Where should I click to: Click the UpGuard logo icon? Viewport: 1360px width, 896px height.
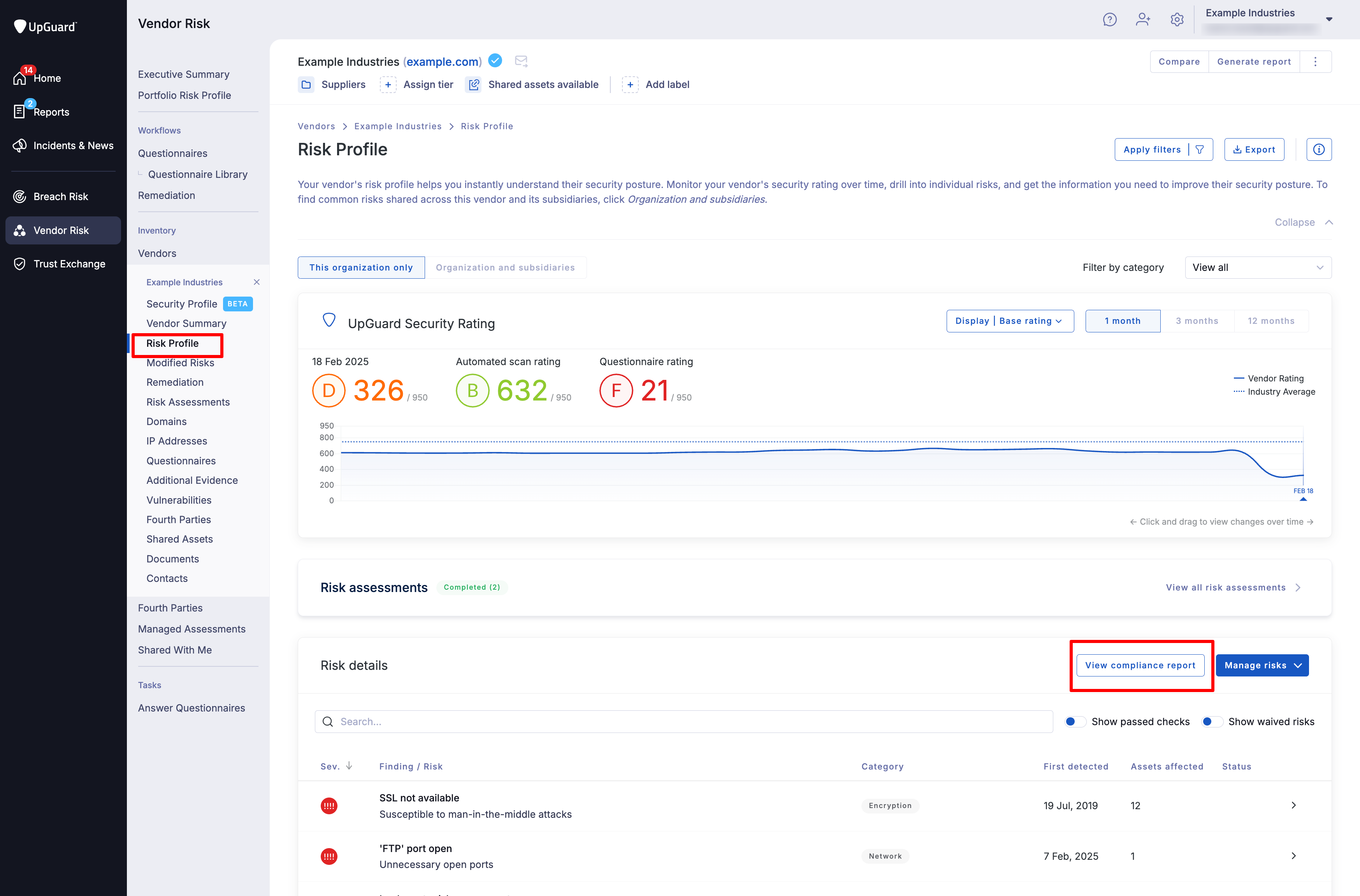click(20, 26)
